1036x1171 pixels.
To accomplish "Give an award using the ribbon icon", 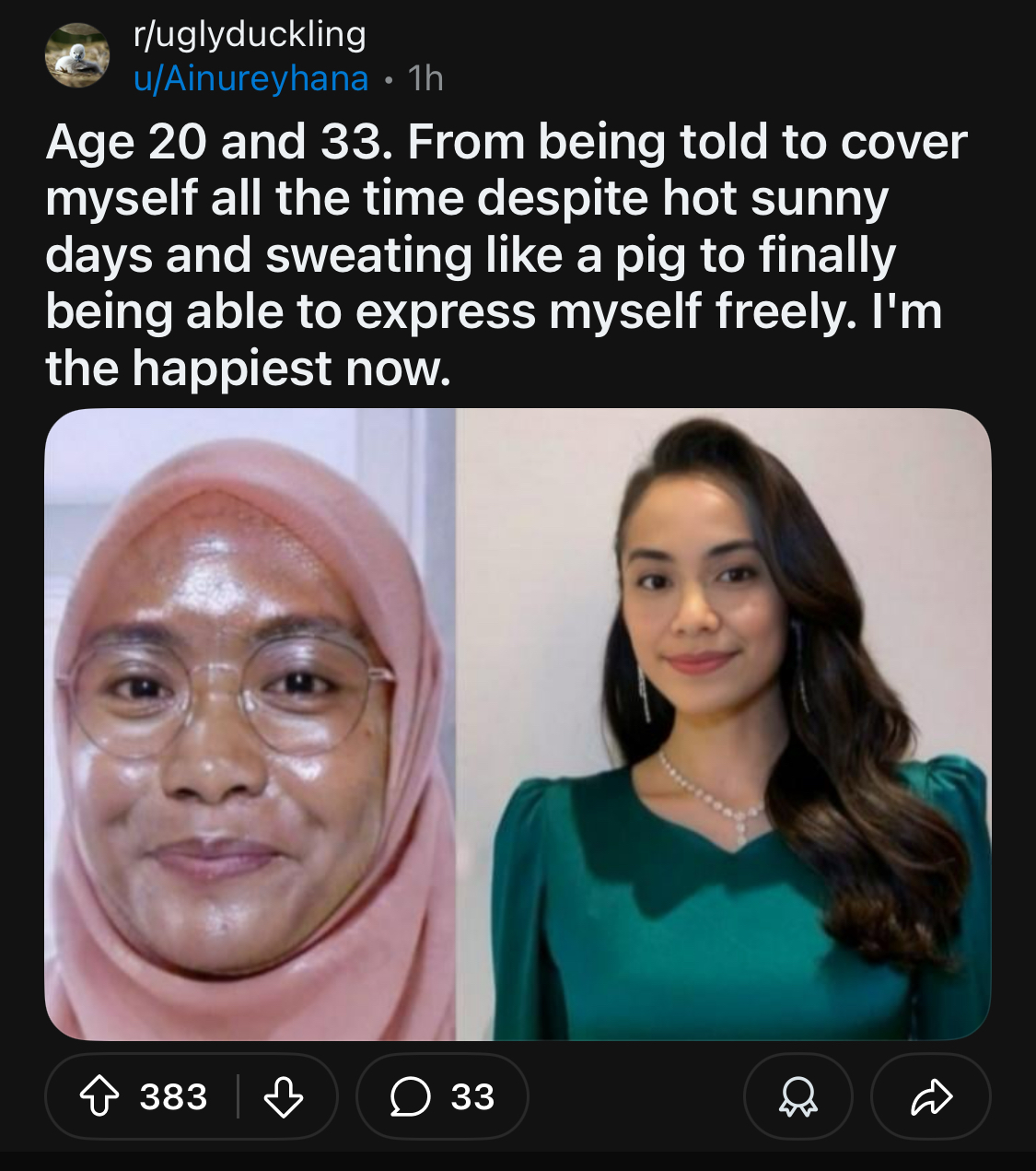I will (x=798, y=1096).
